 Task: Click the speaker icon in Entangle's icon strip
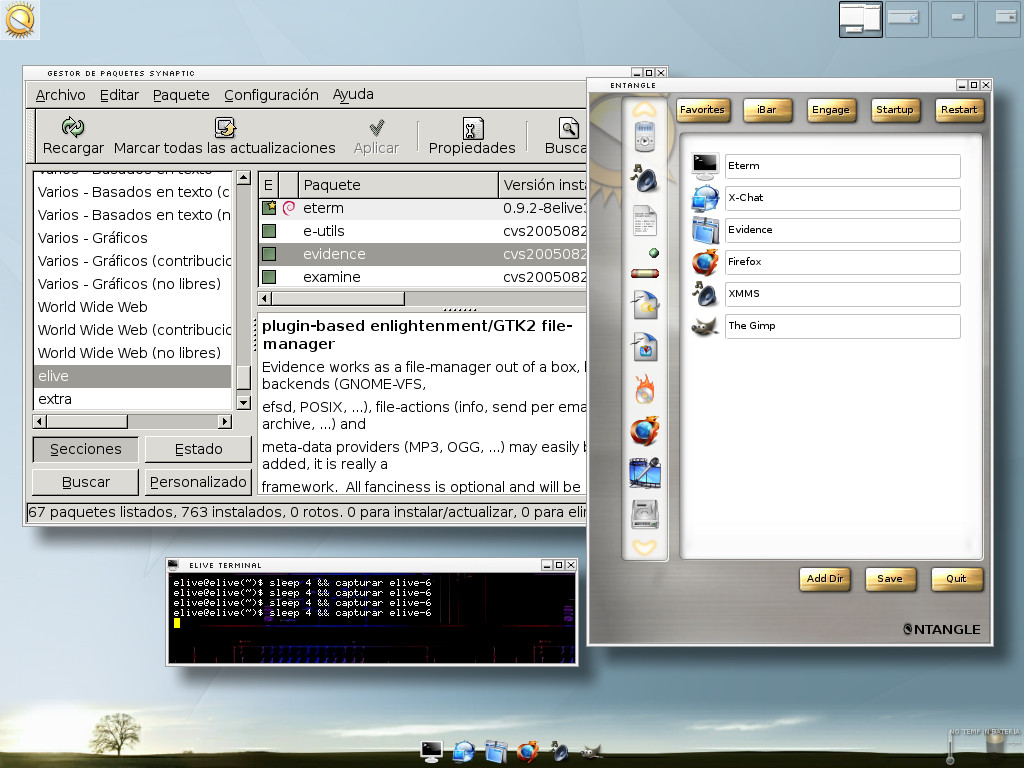[645, 178]
